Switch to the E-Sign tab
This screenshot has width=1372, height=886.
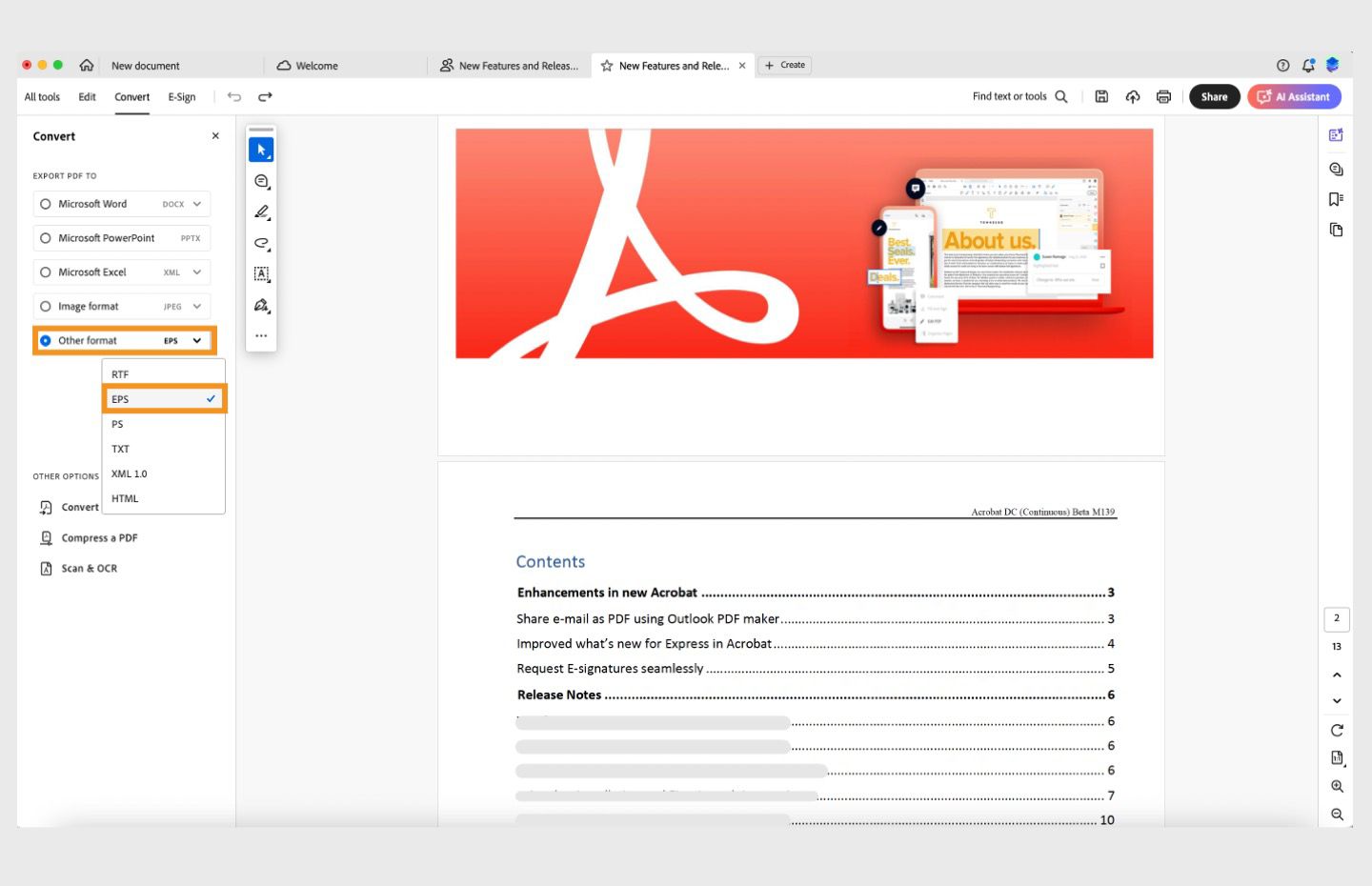[x=181, y=96]
